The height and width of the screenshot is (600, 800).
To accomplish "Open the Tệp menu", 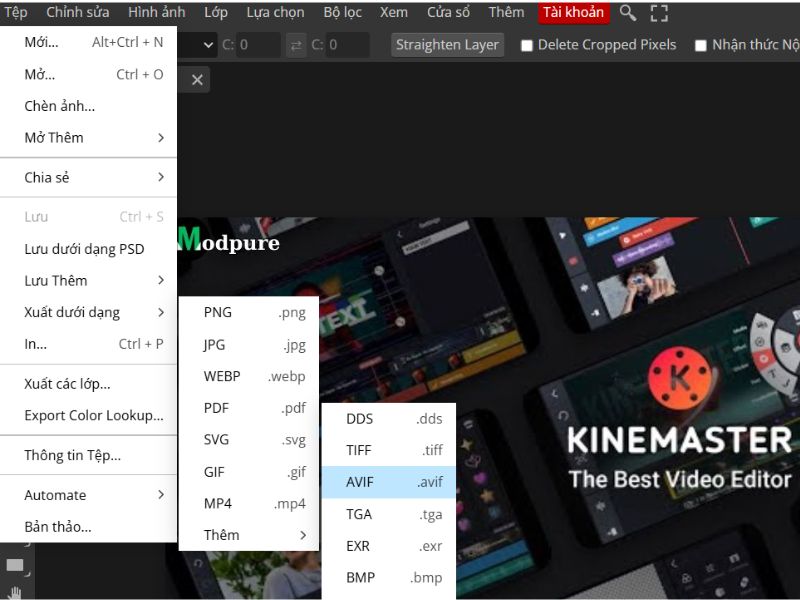I will pyautogui.click(x=15, y=12).
